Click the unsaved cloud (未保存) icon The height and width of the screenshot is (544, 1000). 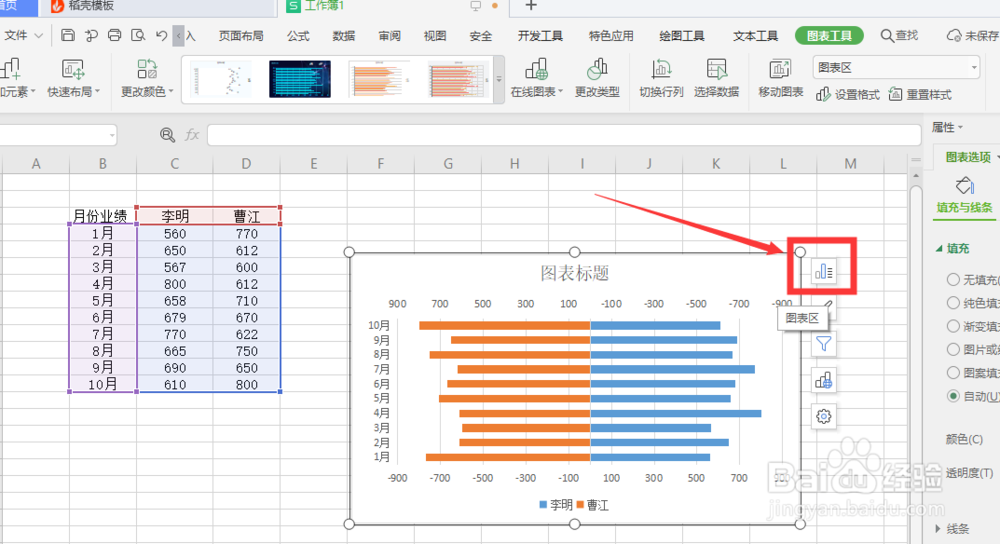click(954, 36)
